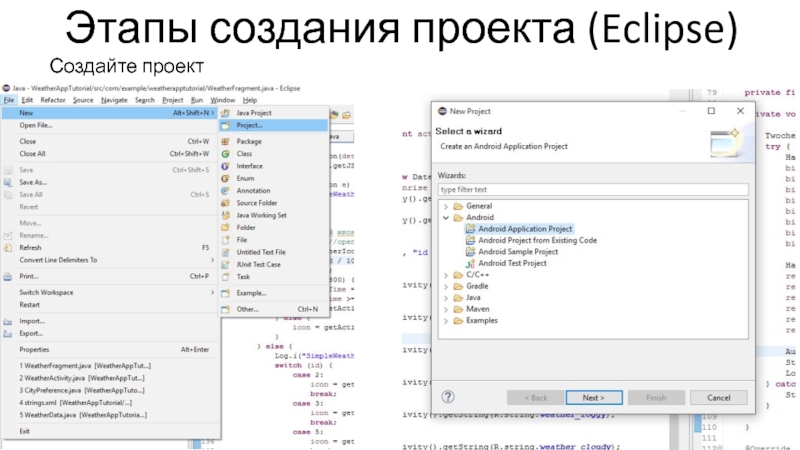Click the Task icon in submenu
This screenshot has width=800, height=450.
coord(225,277)
